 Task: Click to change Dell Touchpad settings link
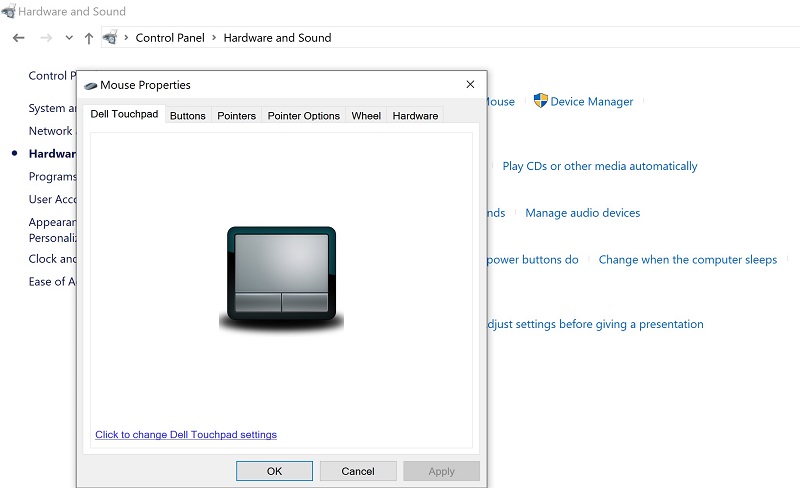tap(186, 435)
